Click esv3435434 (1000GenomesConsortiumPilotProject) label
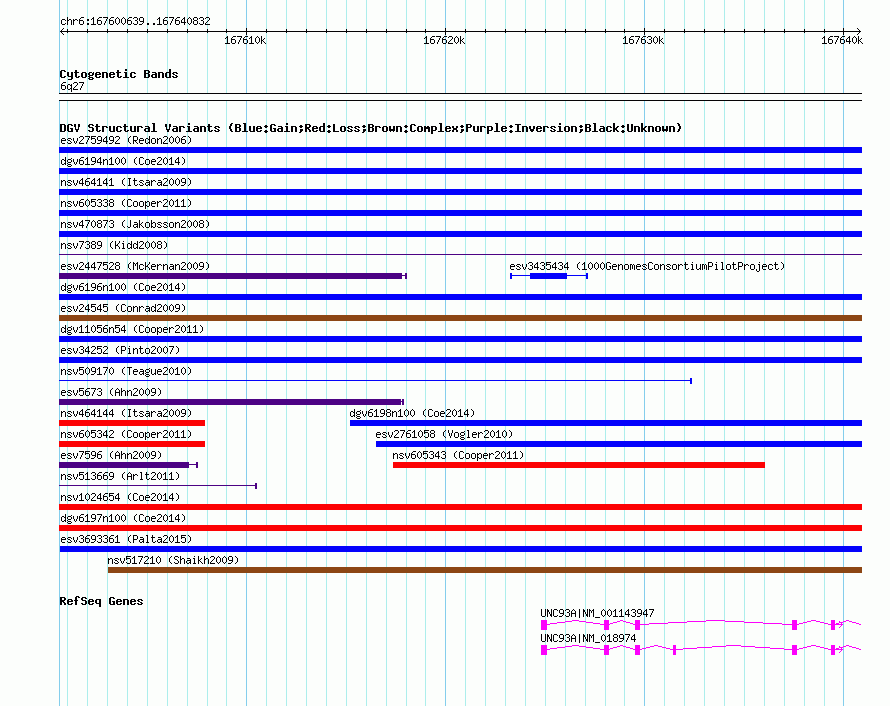This screenshot has width=890, height=706. pyautogui.click(x=647, y=266)
